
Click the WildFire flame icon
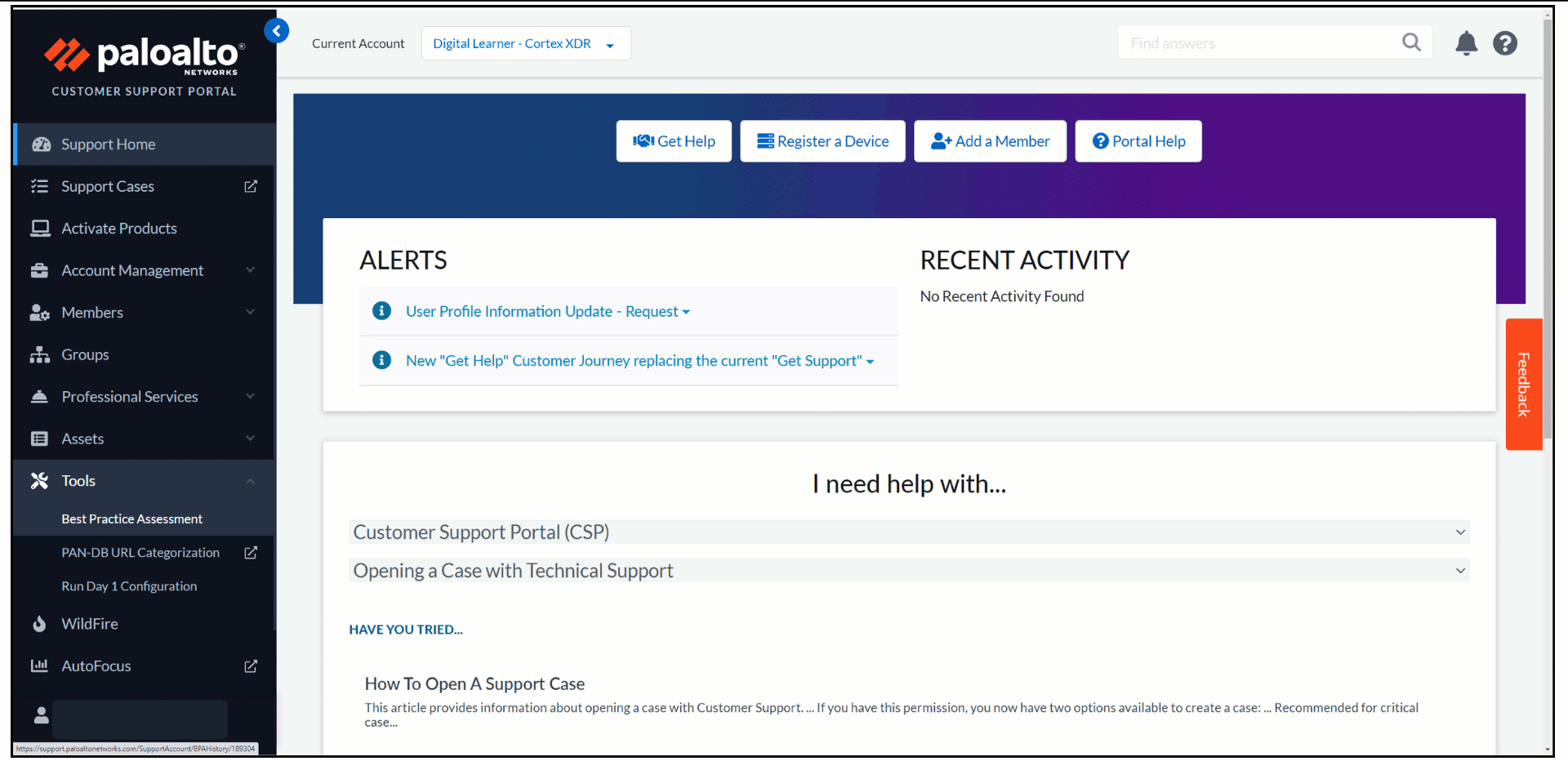coord(39,624)
